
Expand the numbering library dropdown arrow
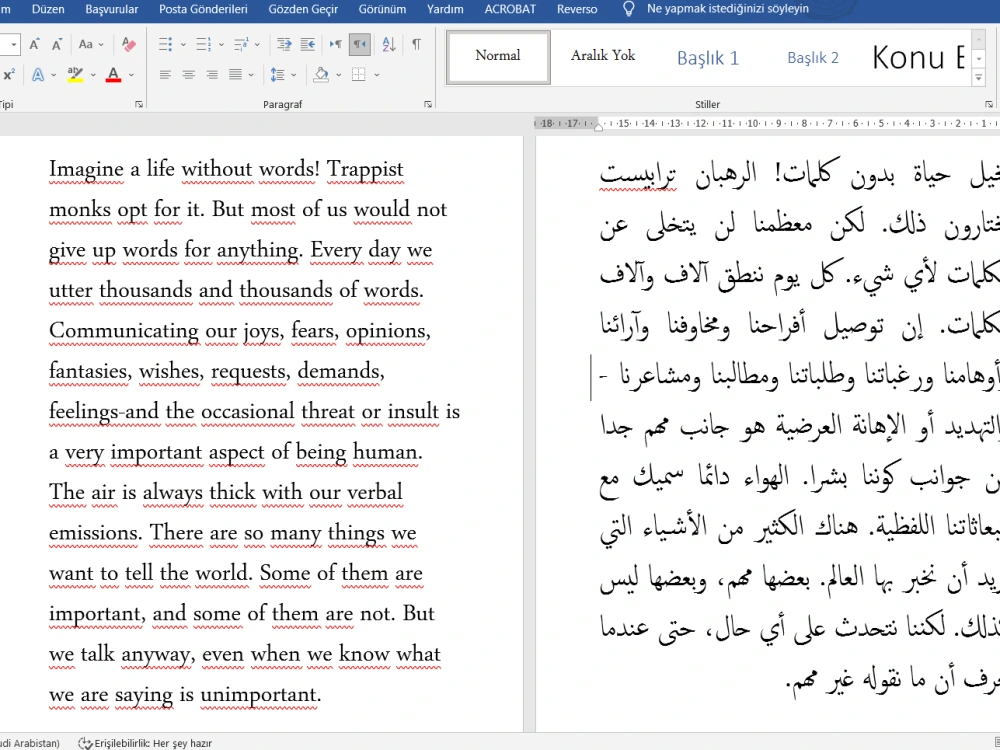pyautogui.click(x=221, y=45)
